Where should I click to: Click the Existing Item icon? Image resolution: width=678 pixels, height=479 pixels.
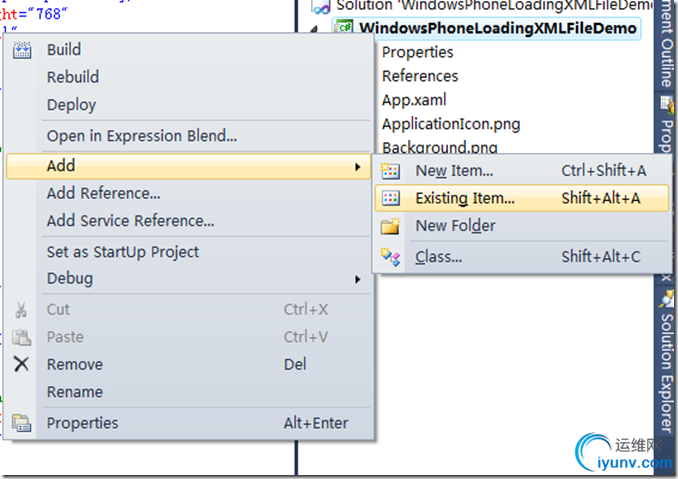391,198
